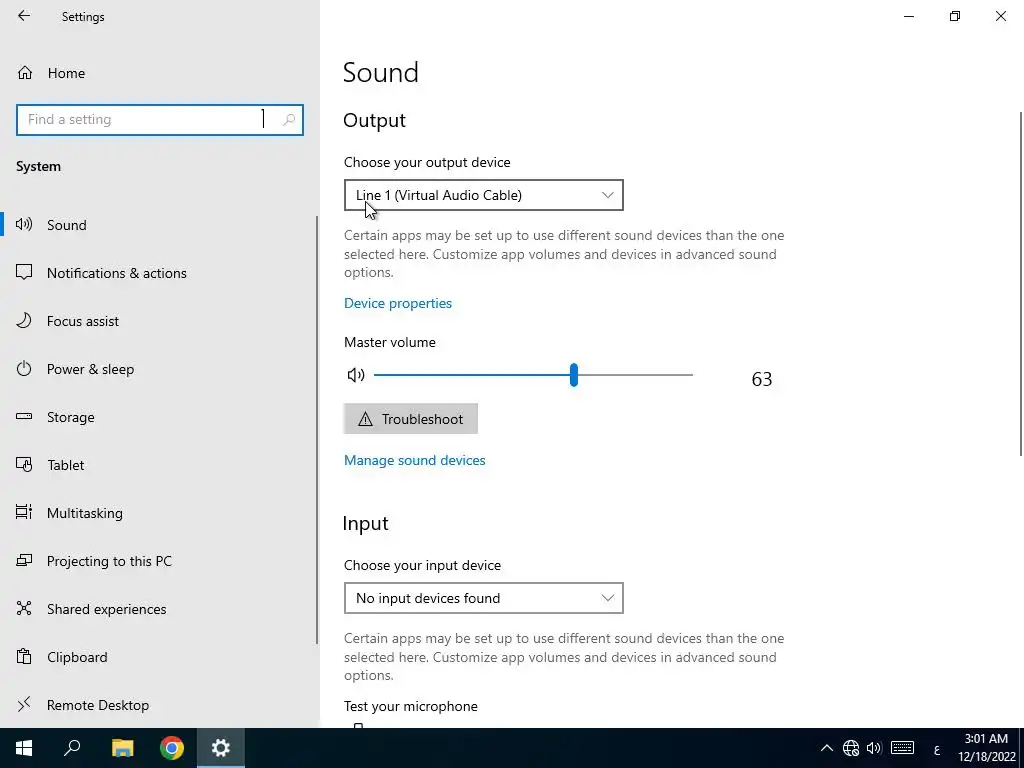
Task: Click the Power & sleep icon
Action: [x=24, y=368]
